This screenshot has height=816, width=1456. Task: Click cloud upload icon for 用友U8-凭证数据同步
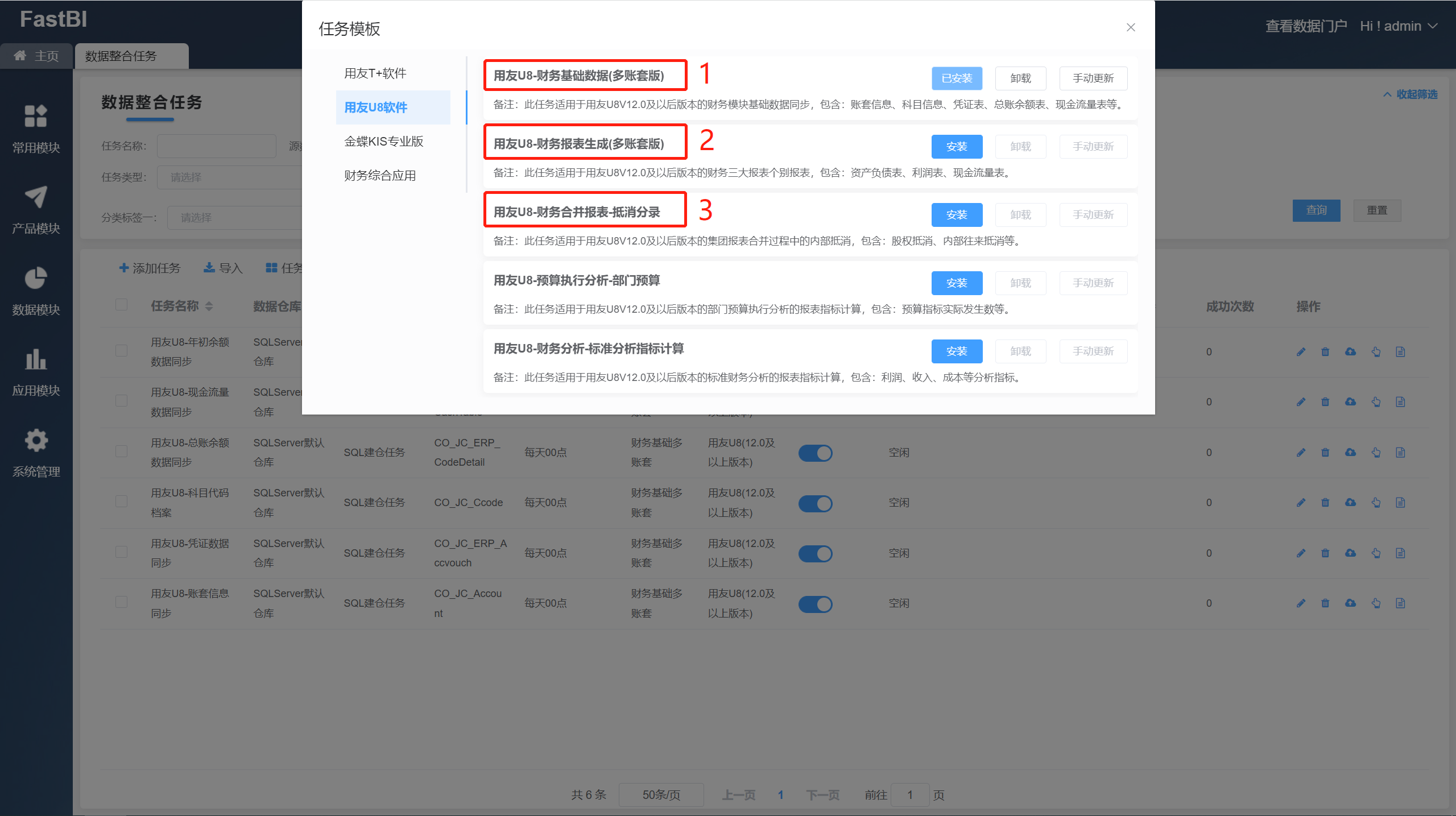pos(1350,553)
